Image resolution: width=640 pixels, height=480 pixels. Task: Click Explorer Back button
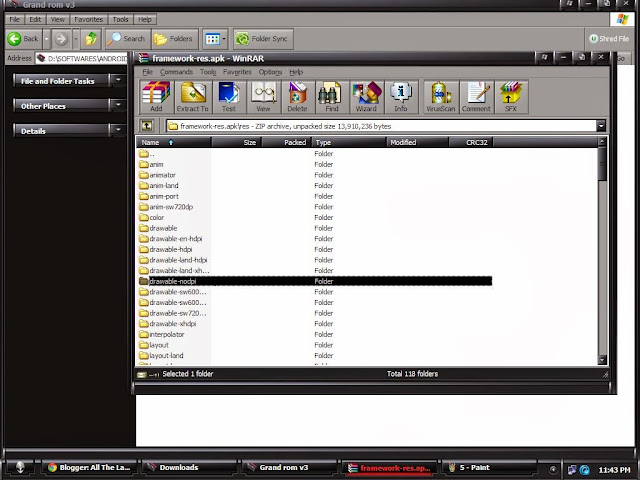point(24,39)
